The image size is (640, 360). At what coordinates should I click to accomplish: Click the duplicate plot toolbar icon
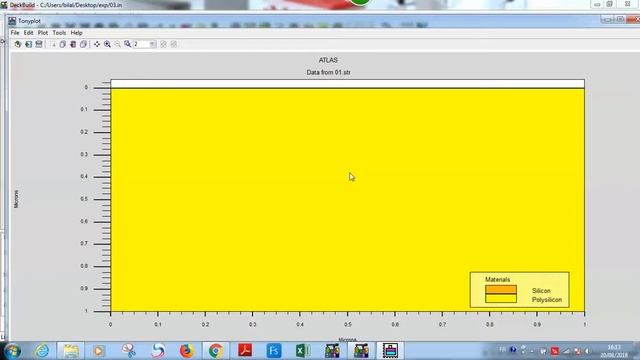tap(83, 44)
